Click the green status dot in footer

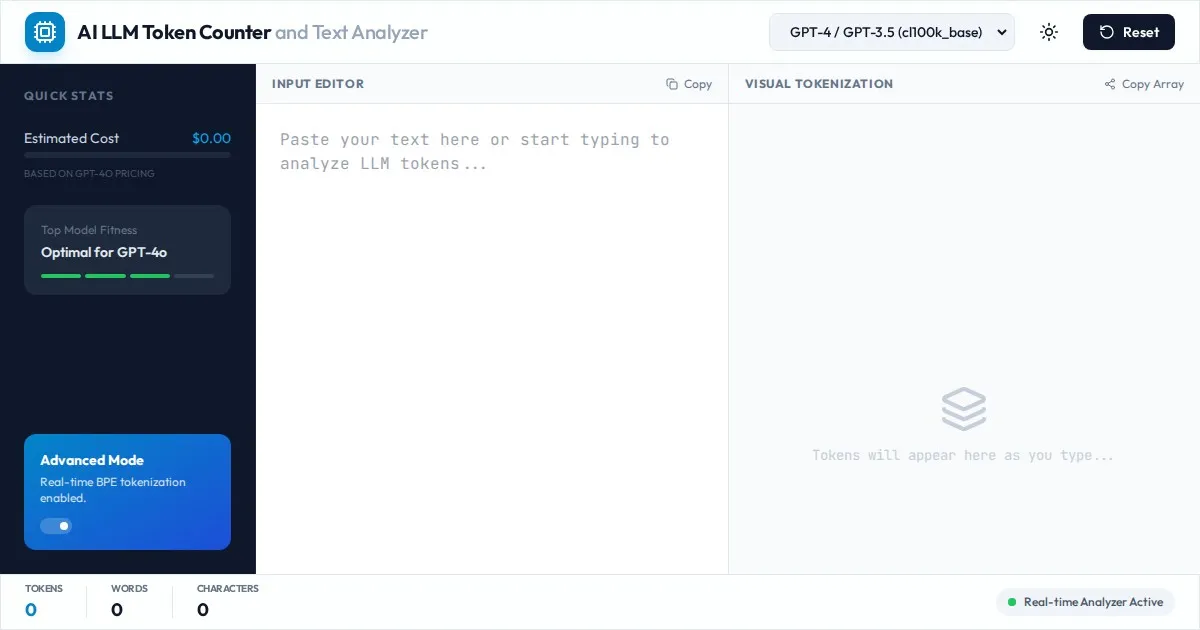pyautogui.click(x=1012, y=602)
